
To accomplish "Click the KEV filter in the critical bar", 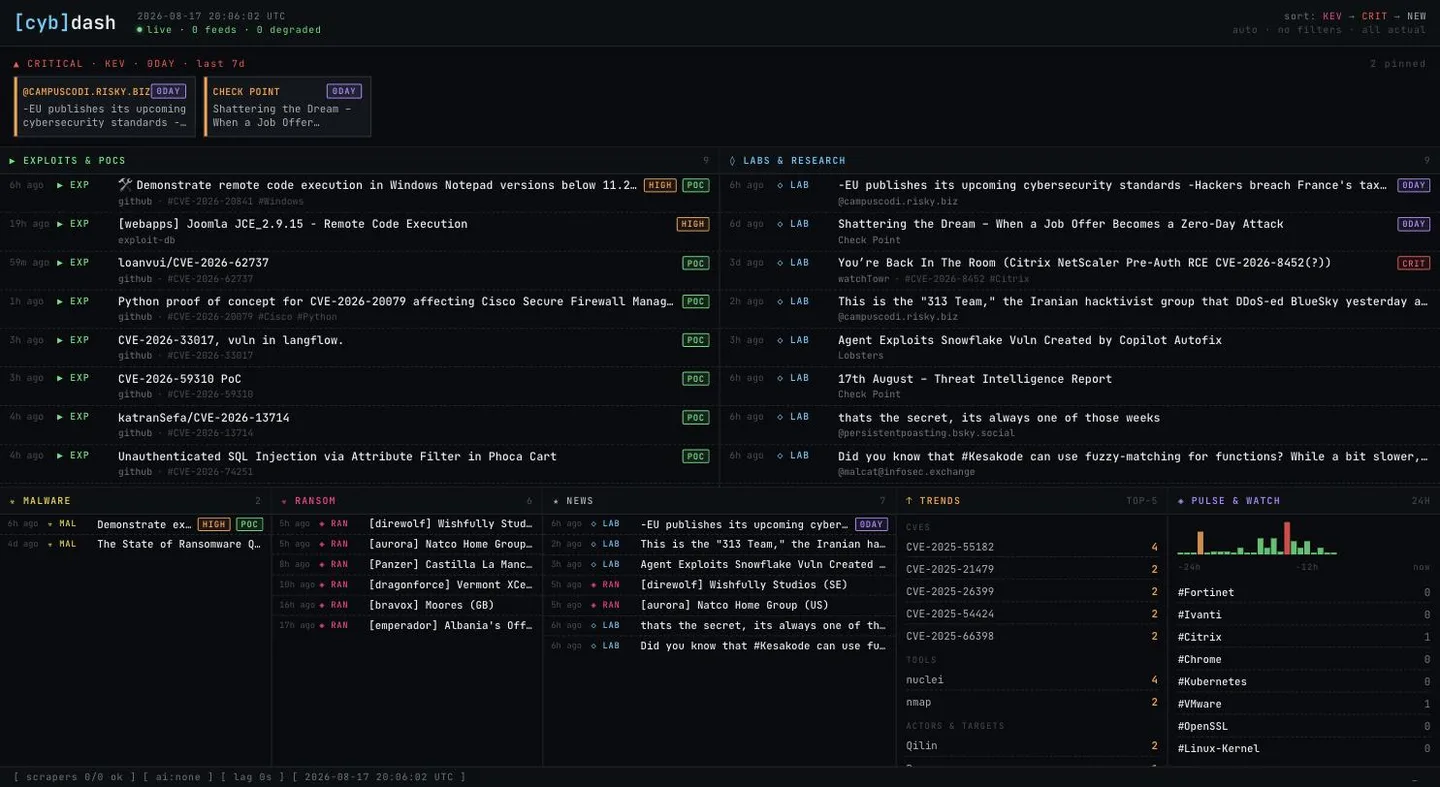I will pos(115,64).
